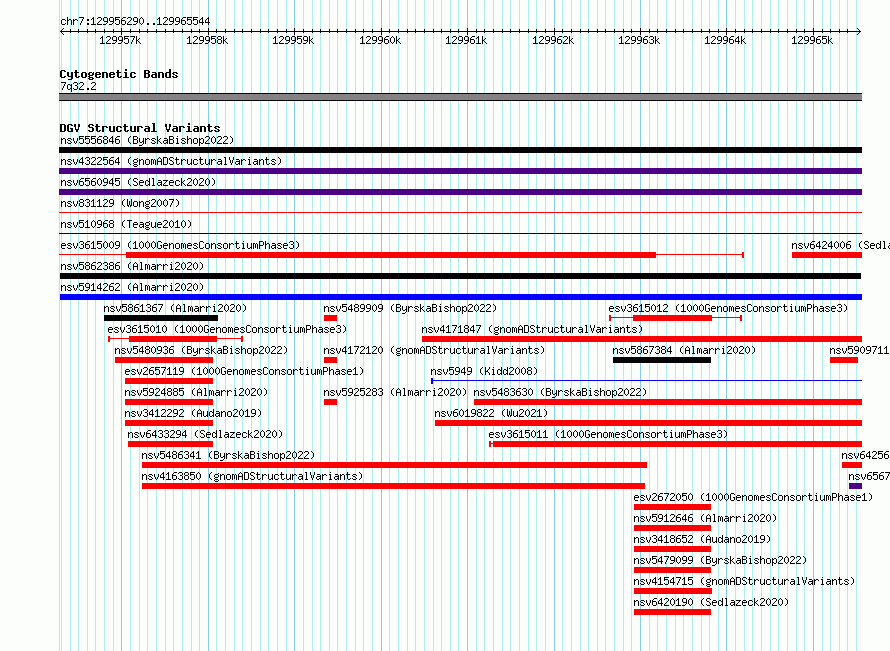Screen dimensions: 890x651
Task: Click the 129965k ruler tick label
Action: [812, 40]
